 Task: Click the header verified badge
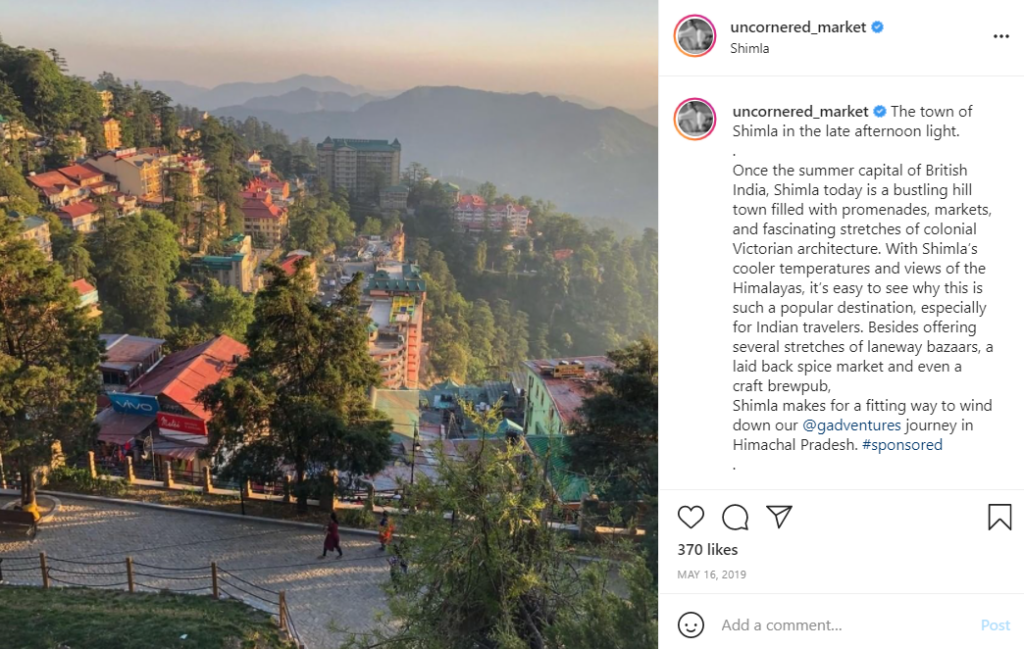(x=878, y=27)
